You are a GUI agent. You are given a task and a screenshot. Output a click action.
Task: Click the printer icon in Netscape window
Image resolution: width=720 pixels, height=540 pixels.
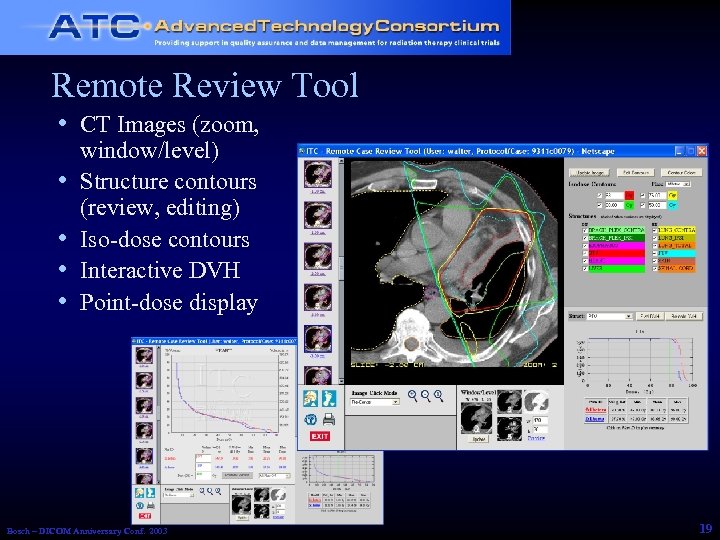pyautogui.click(x=329, y=419)
